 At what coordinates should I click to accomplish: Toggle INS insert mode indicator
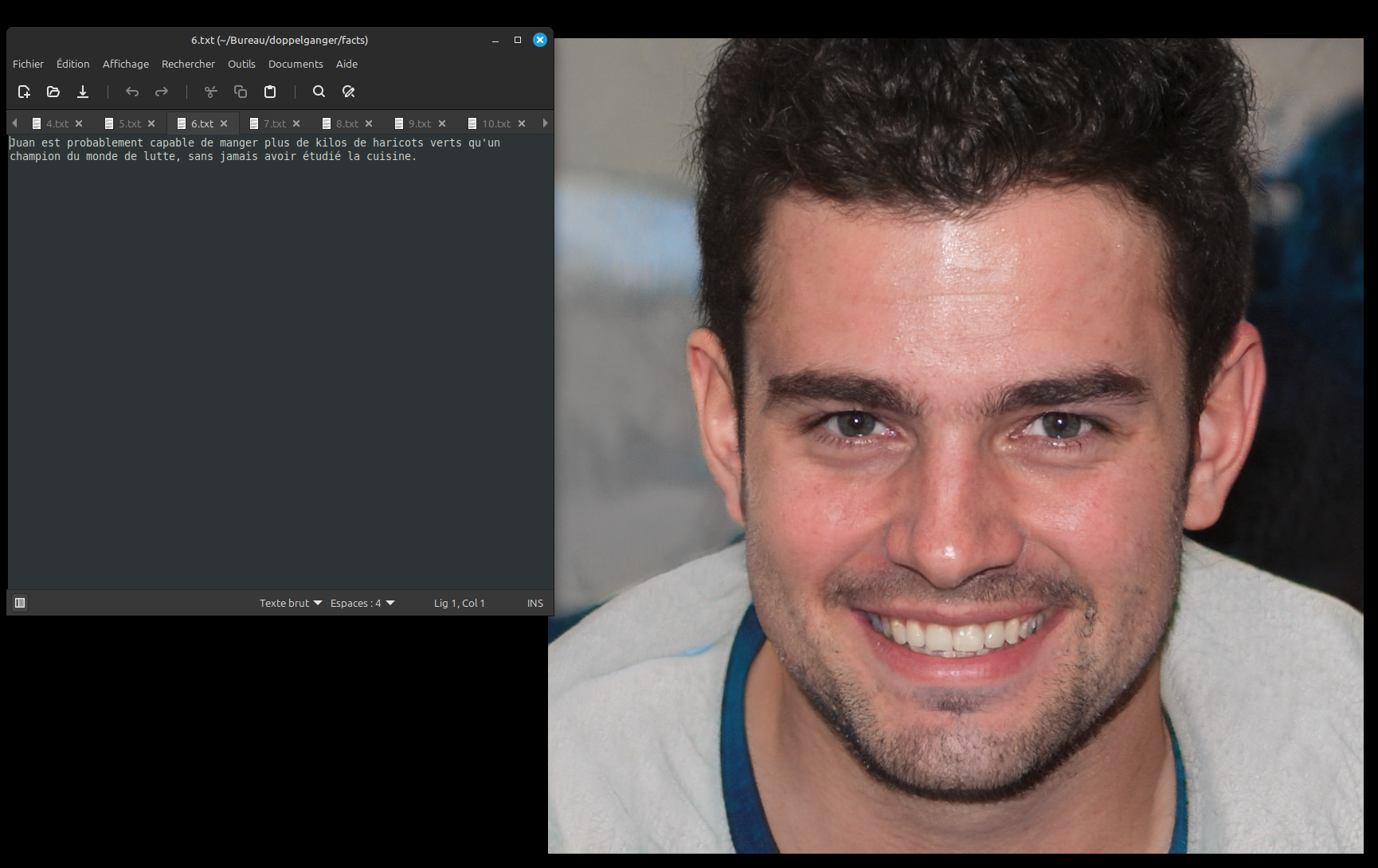(x=534, y=603)
